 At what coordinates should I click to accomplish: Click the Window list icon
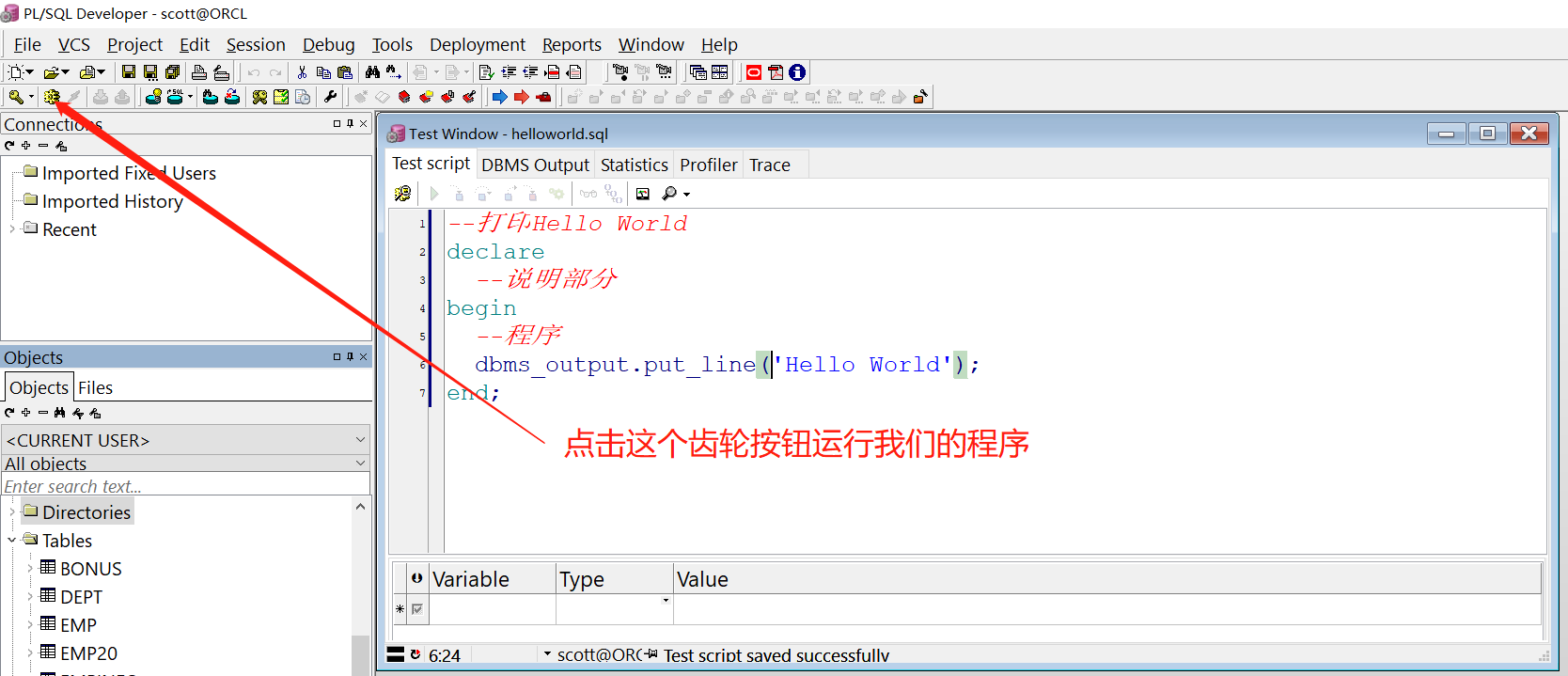click(698, 72)
